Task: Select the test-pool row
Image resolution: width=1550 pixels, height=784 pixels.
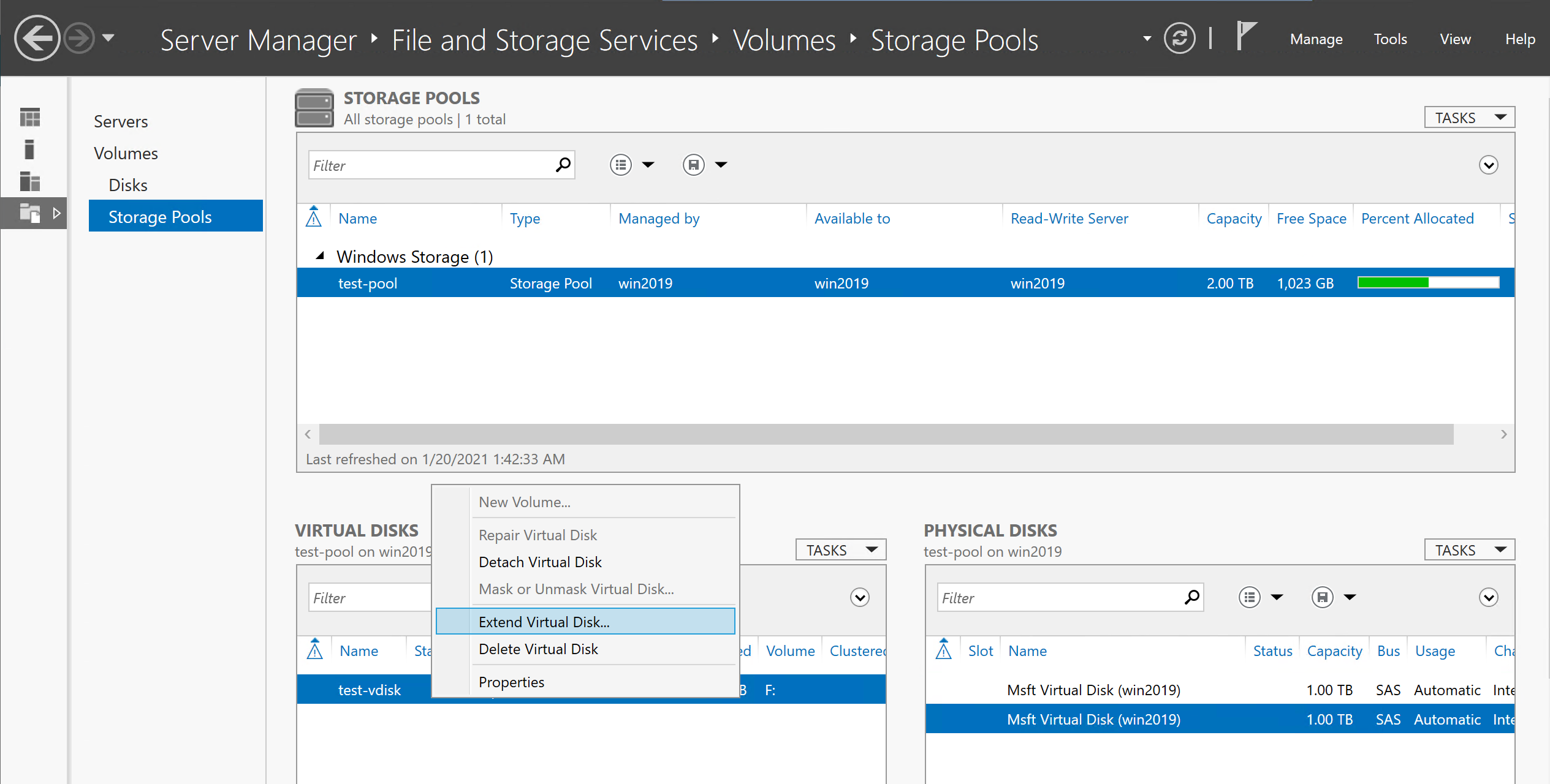Action: (905, 283)
